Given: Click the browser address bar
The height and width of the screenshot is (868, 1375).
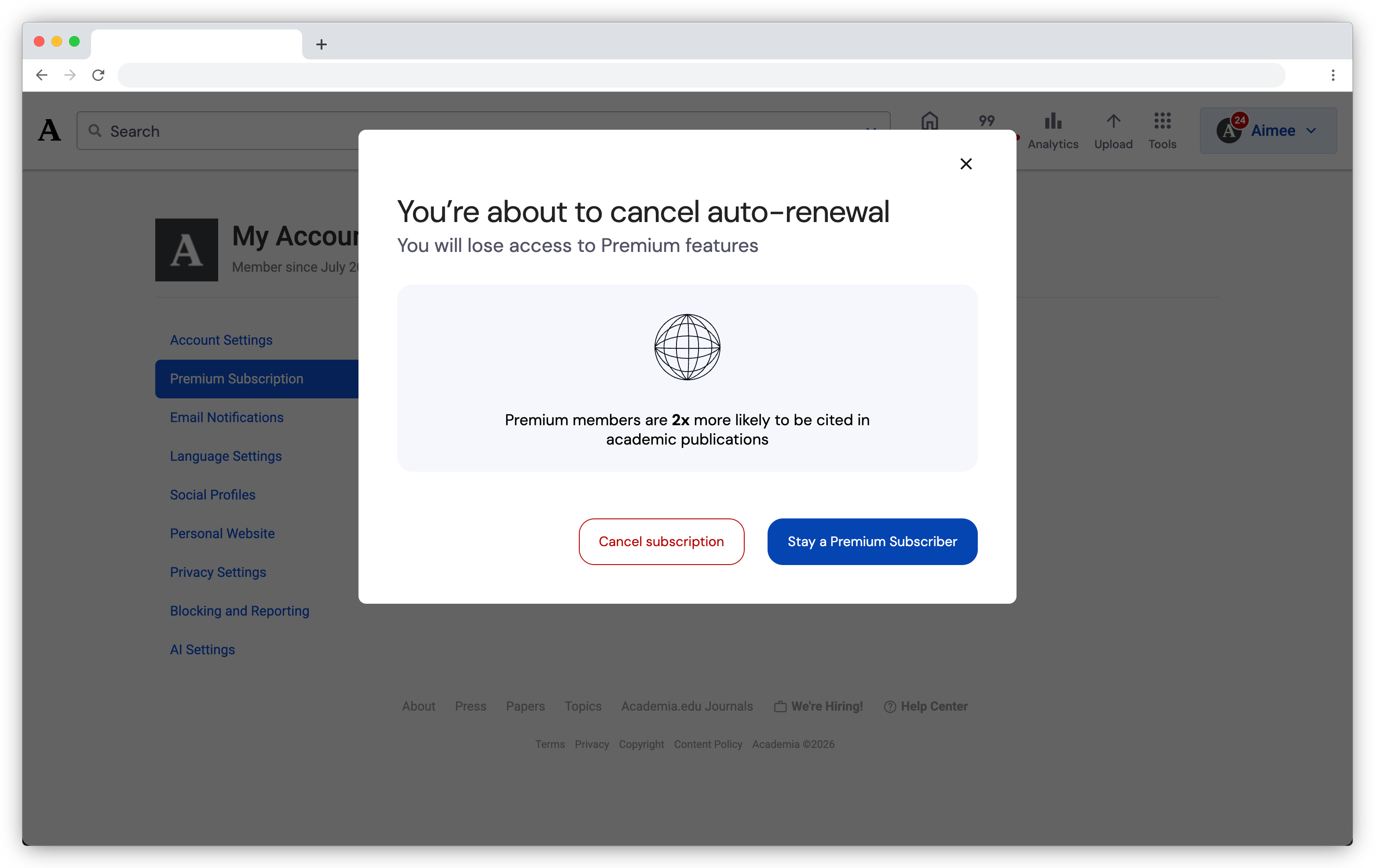Looking at the screenshot, I should coord(701,75).
